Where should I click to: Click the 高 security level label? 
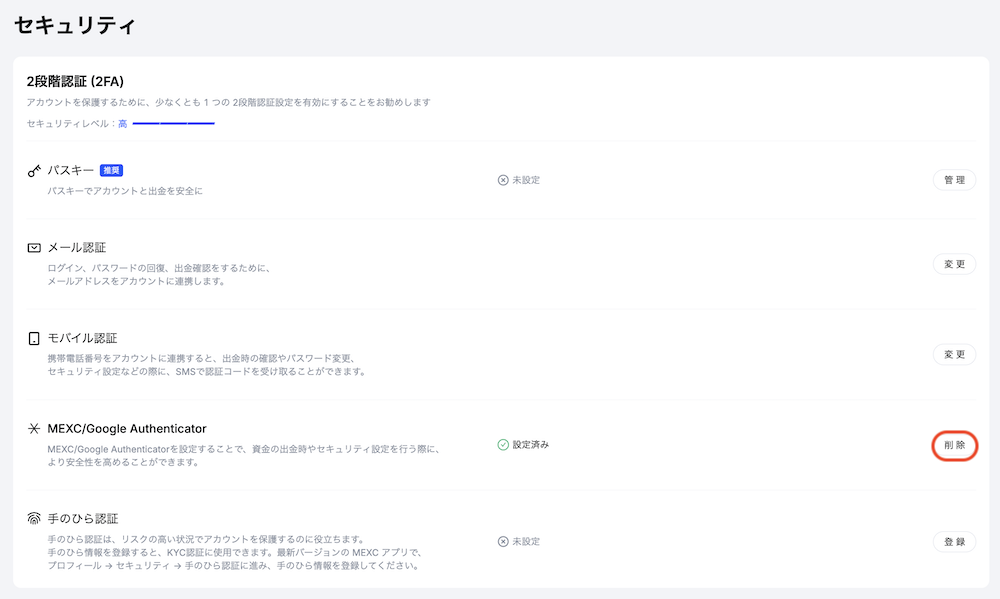(x=125, y=123)
